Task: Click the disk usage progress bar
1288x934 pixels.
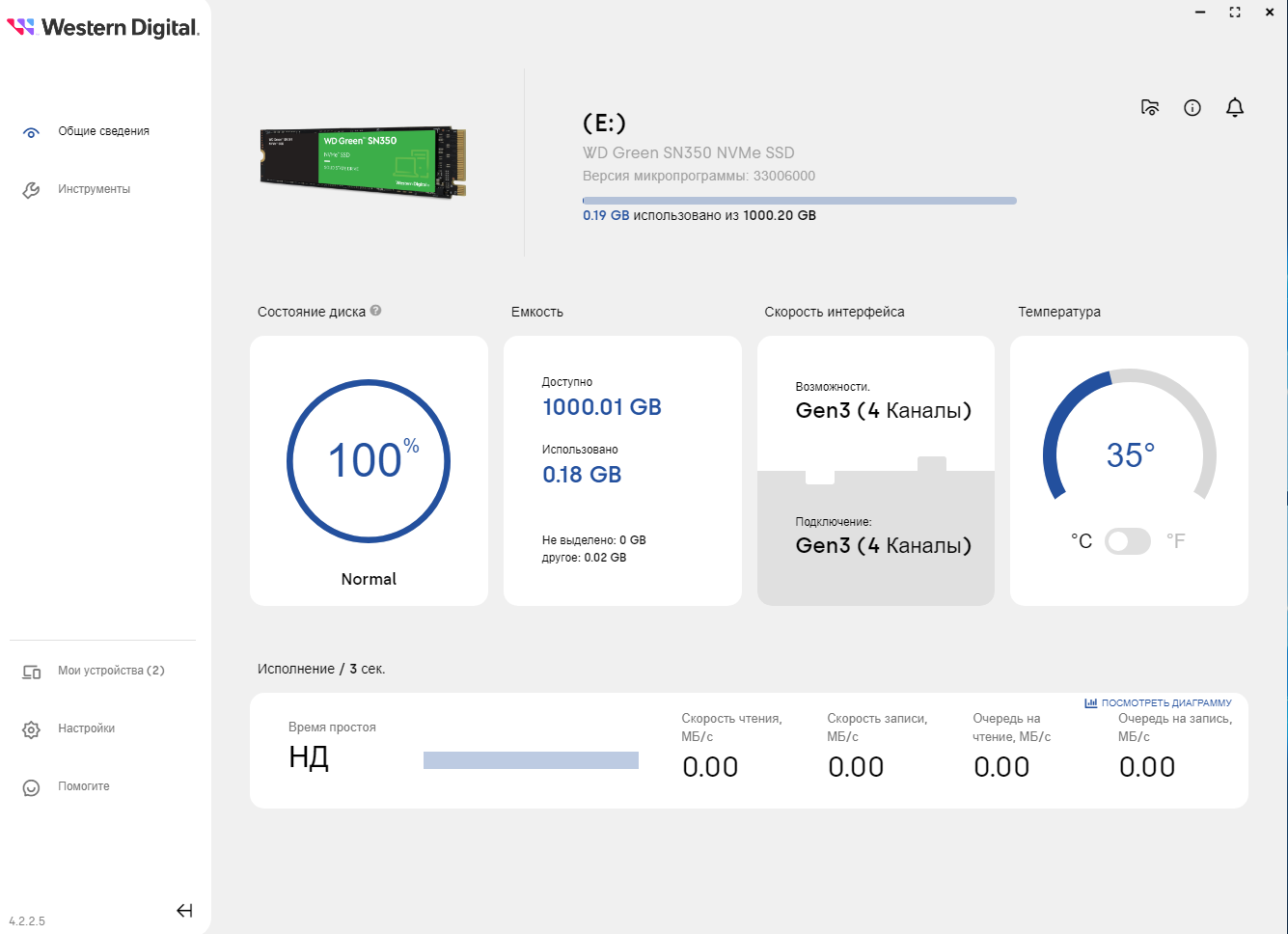Action: coord(800,201)
